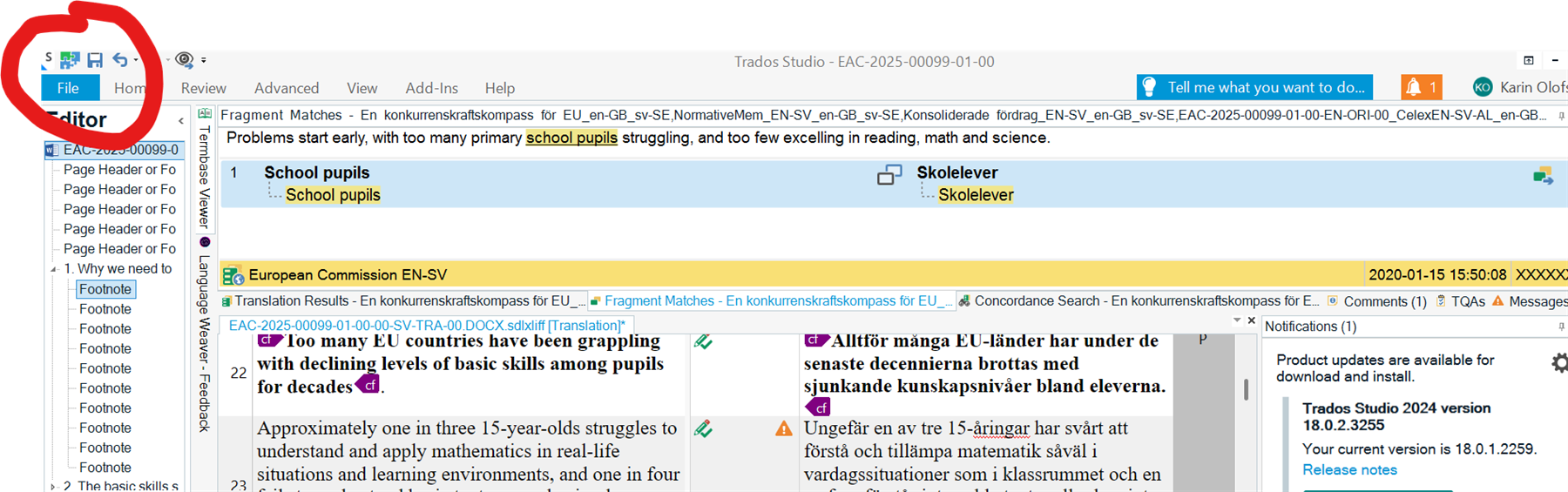Open the orange notifications bell
1568x492 pixels.
[1421, 87]
